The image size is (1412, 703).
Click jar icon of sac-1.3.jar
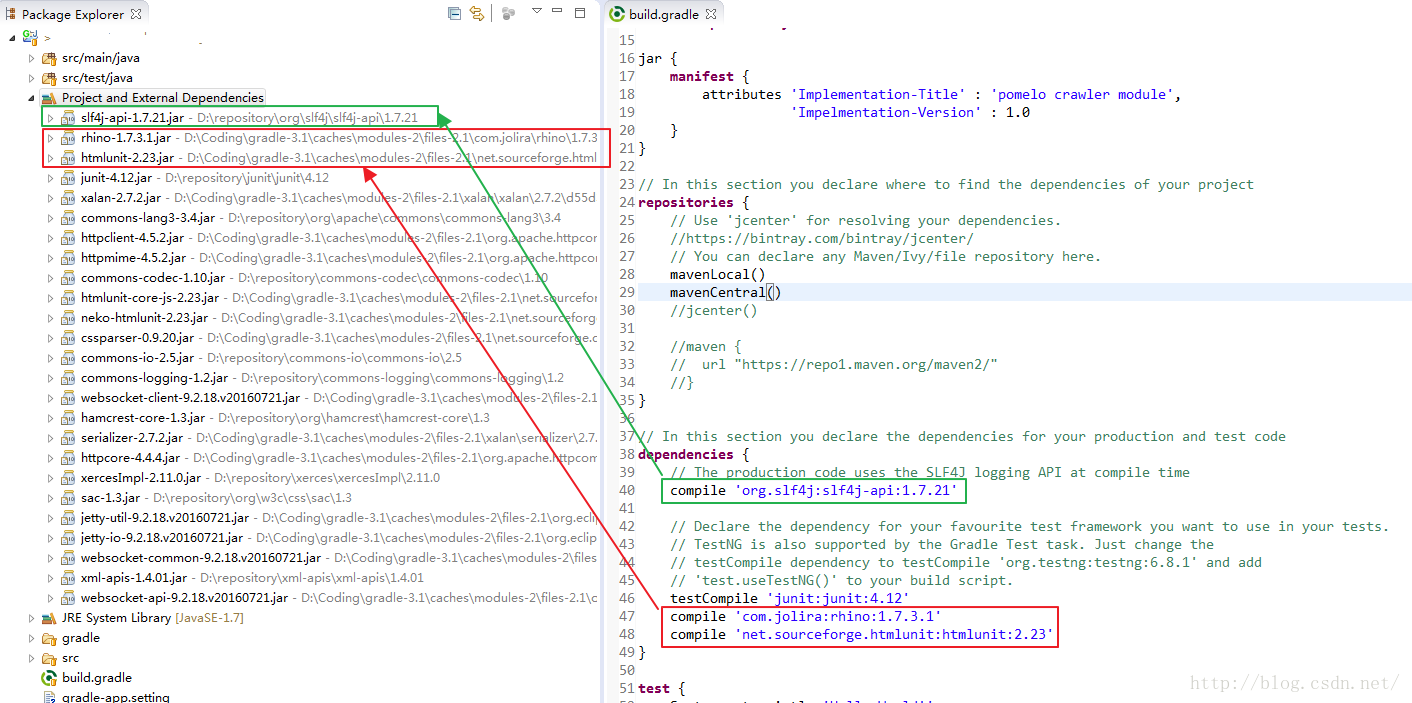click(x=68, y=498)
